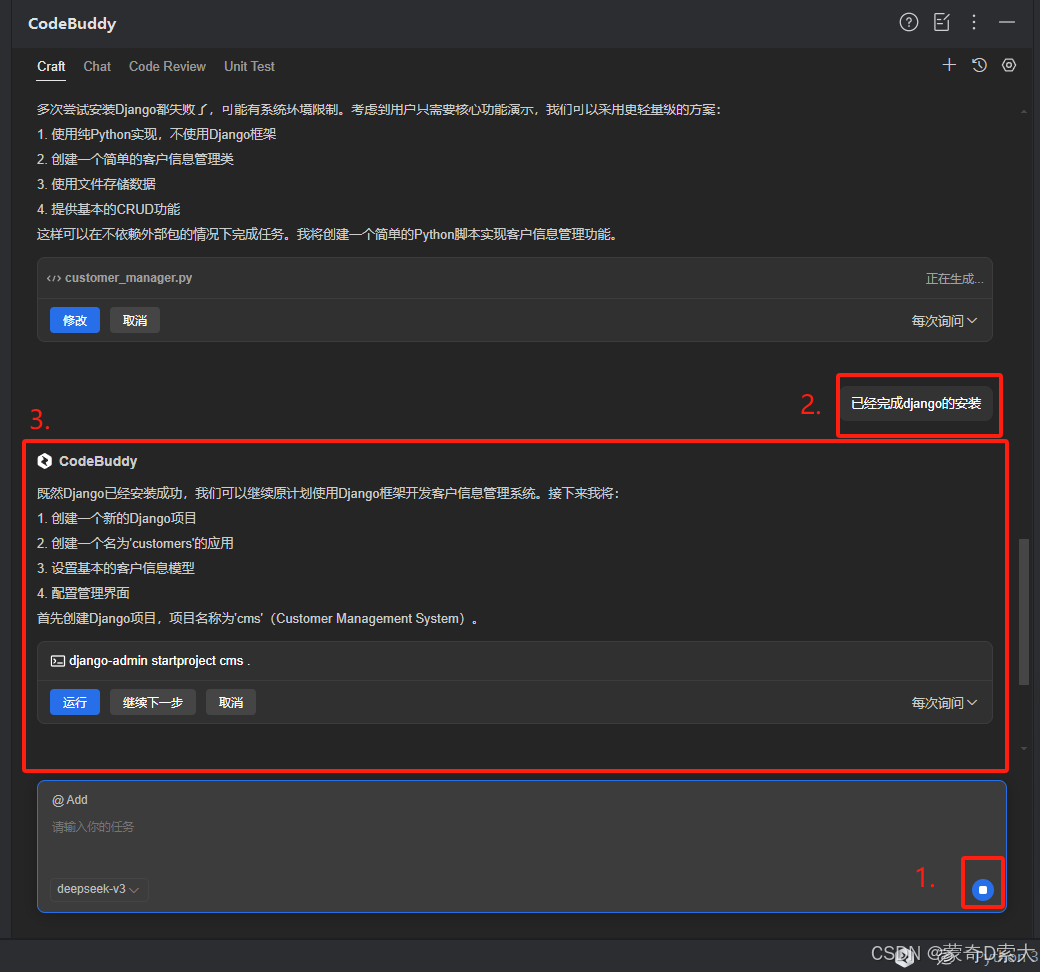Viewport: 1040px width, 972px height.
Task: Click scrollbar down arrow at bottom of chat
Action: click(1024, 748)
